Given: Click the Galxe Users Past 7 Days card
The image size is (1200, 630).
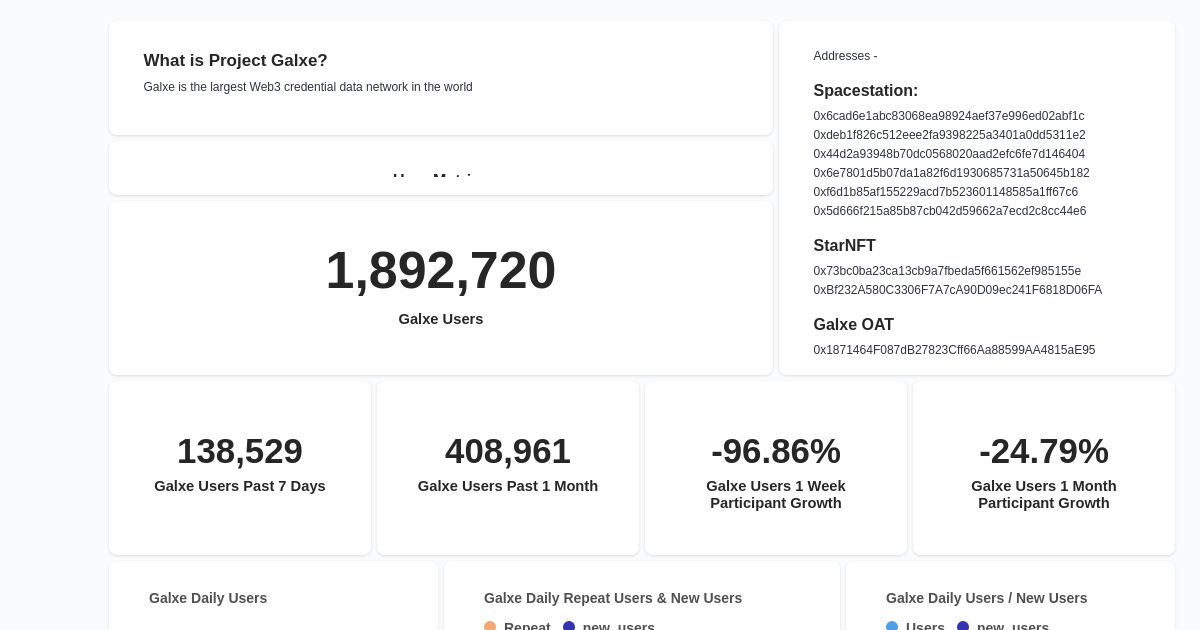Looking at the screenshot, I should [x=240, y=468].
